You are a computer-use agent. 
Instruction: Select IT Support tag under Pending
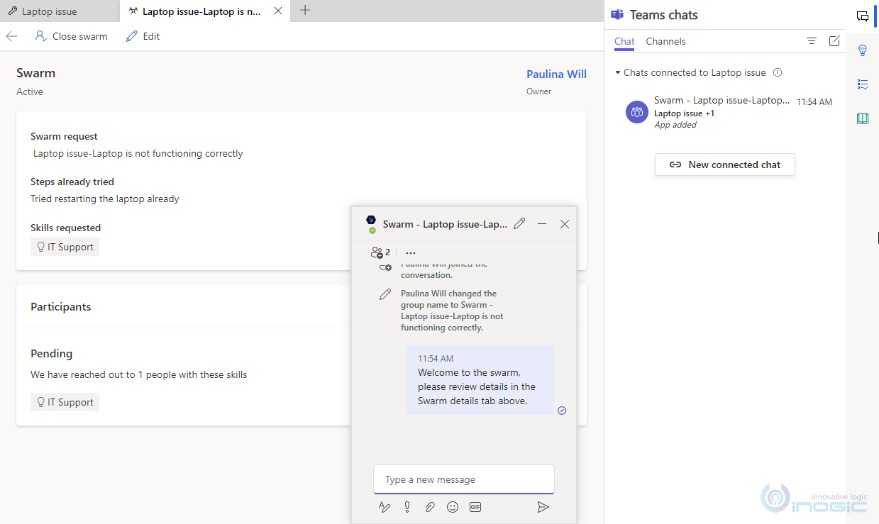tap(65, 402)
